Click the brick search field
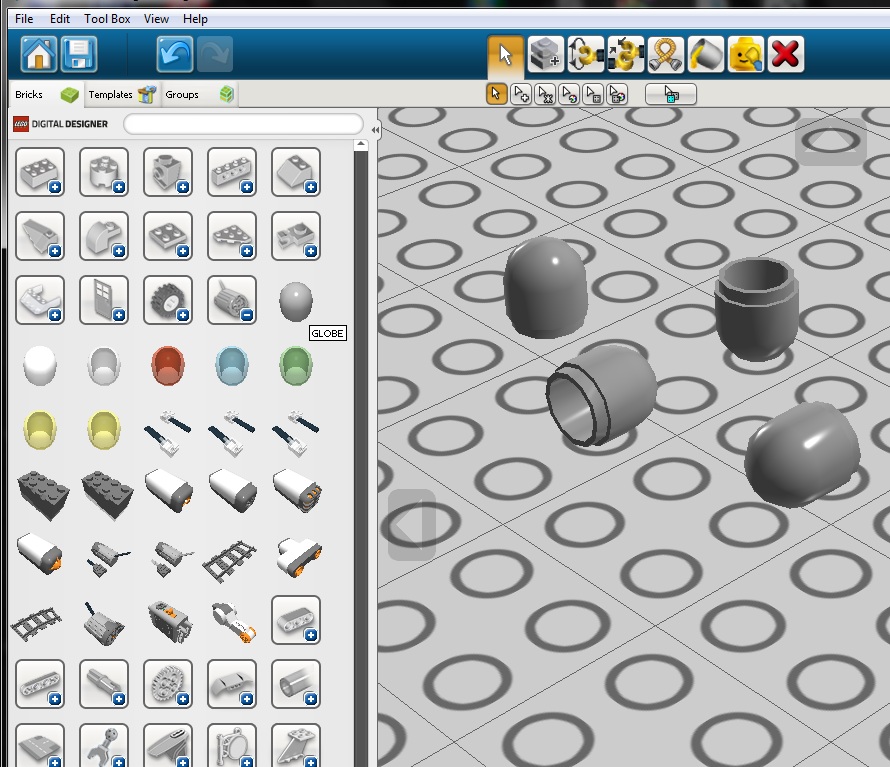Image resolution: width=890 pixels, height=767 pixels. (x=243, y=124)
